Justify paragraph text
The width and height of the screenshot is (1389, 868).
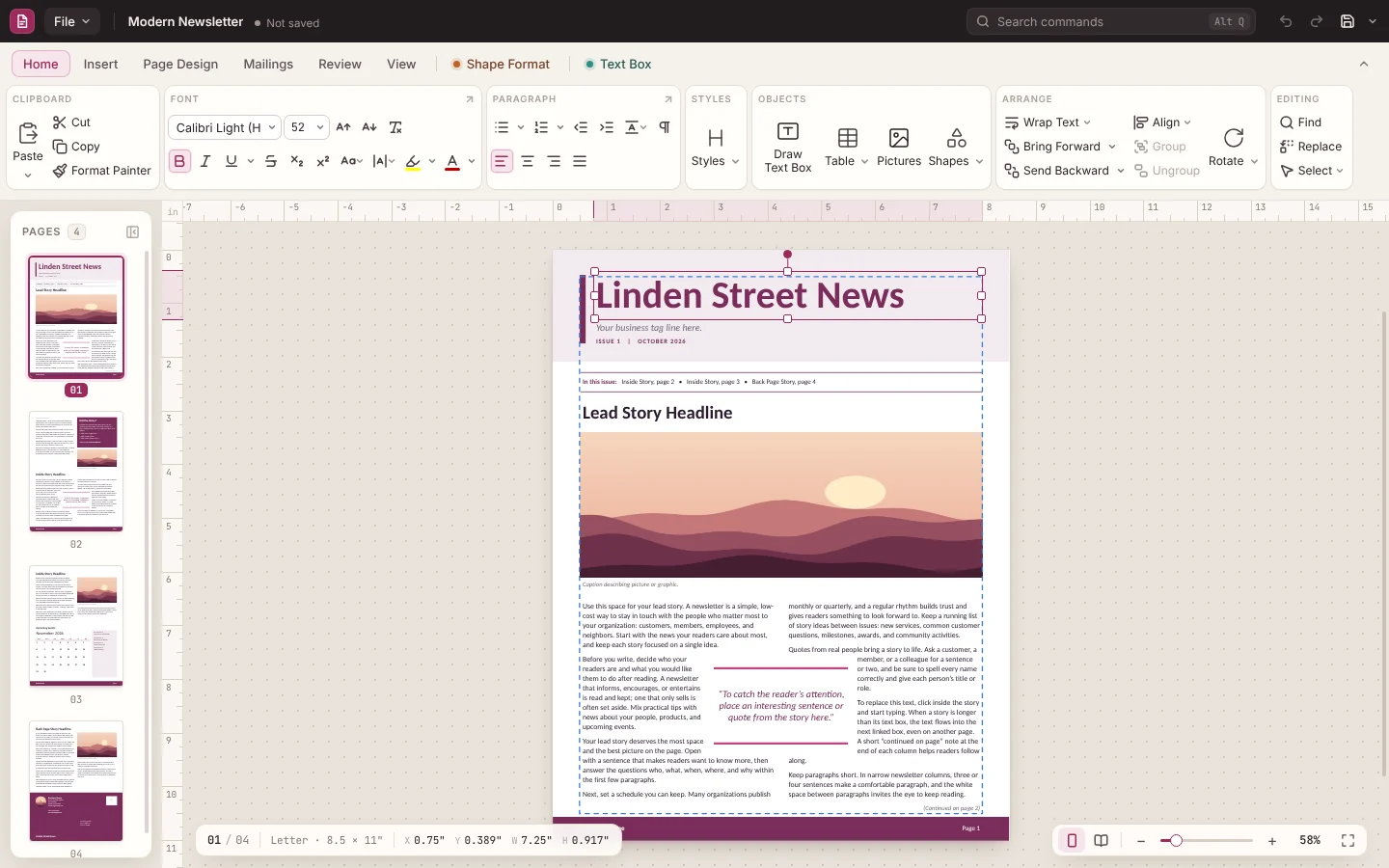pyautogui.click(x=580, y=161)
